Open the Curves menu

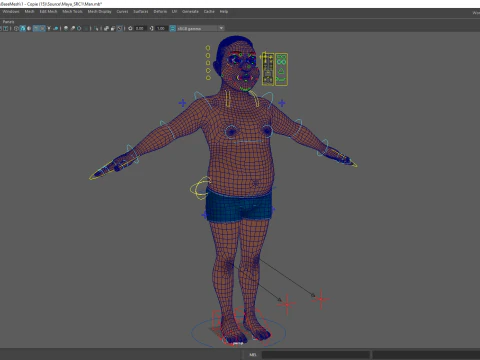click(x=122, y=12)
